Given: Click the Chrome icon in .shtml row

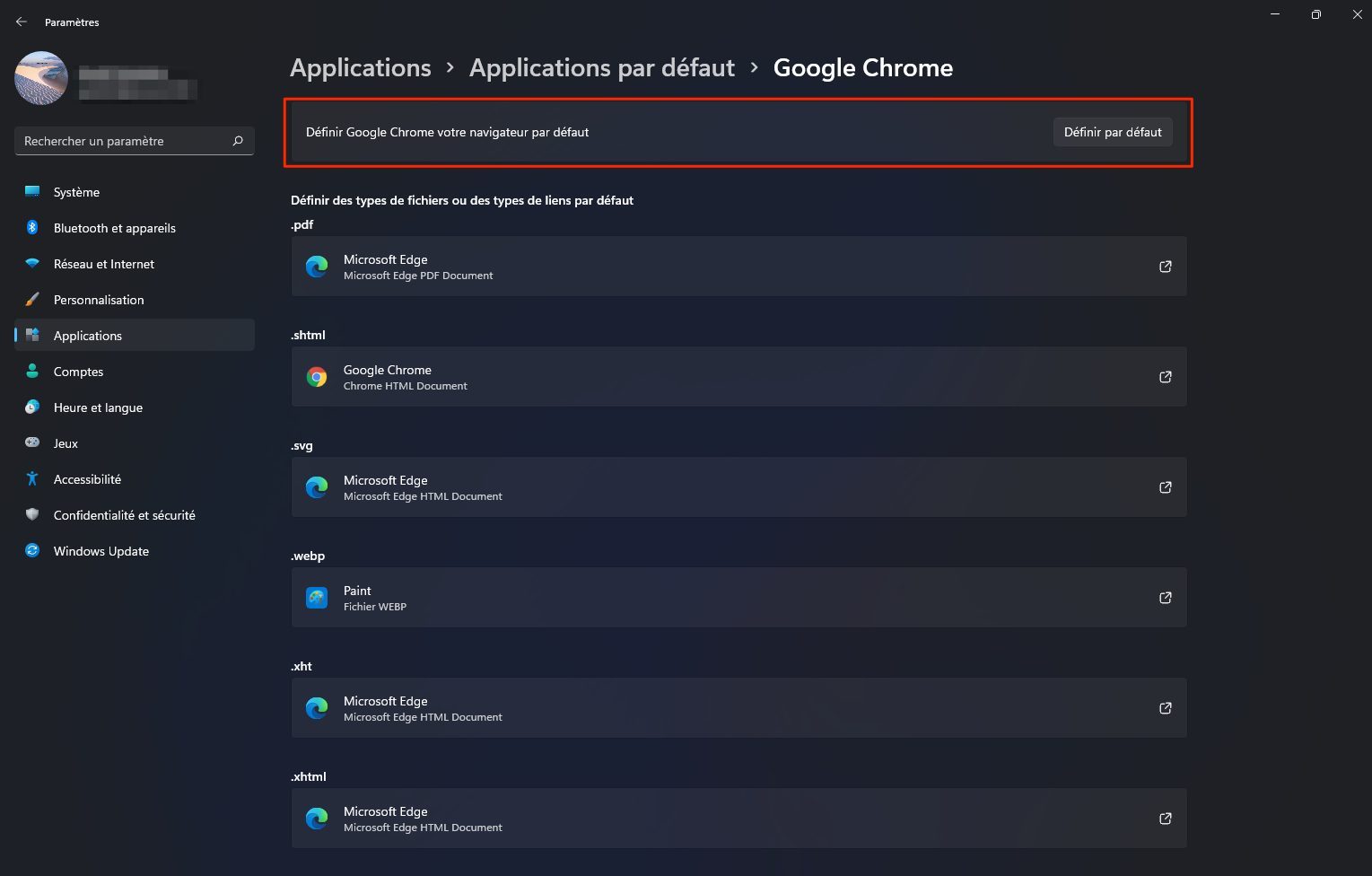Looking at the screenshot, I should pyautogui.click(x=317, y=377).
